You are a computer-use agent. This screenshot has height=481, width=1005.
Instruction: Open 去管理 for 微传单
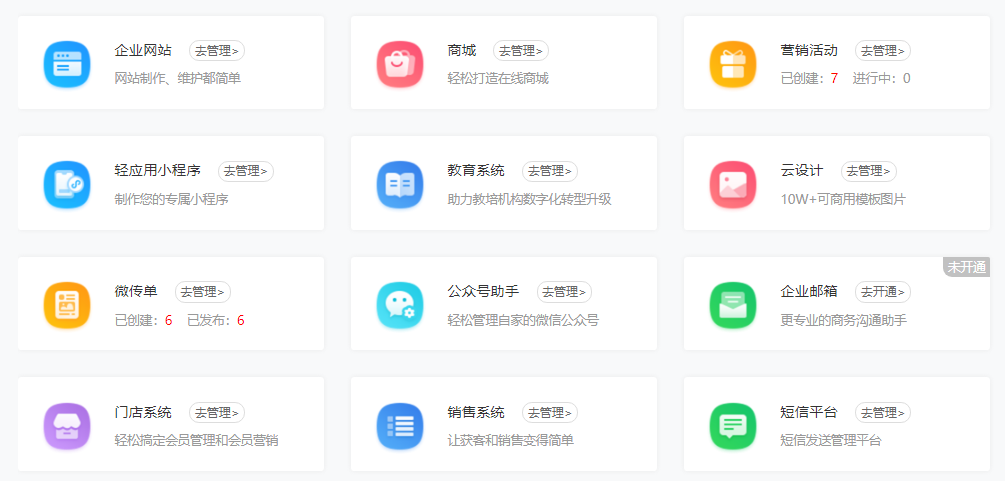click(x=203, y=292)
